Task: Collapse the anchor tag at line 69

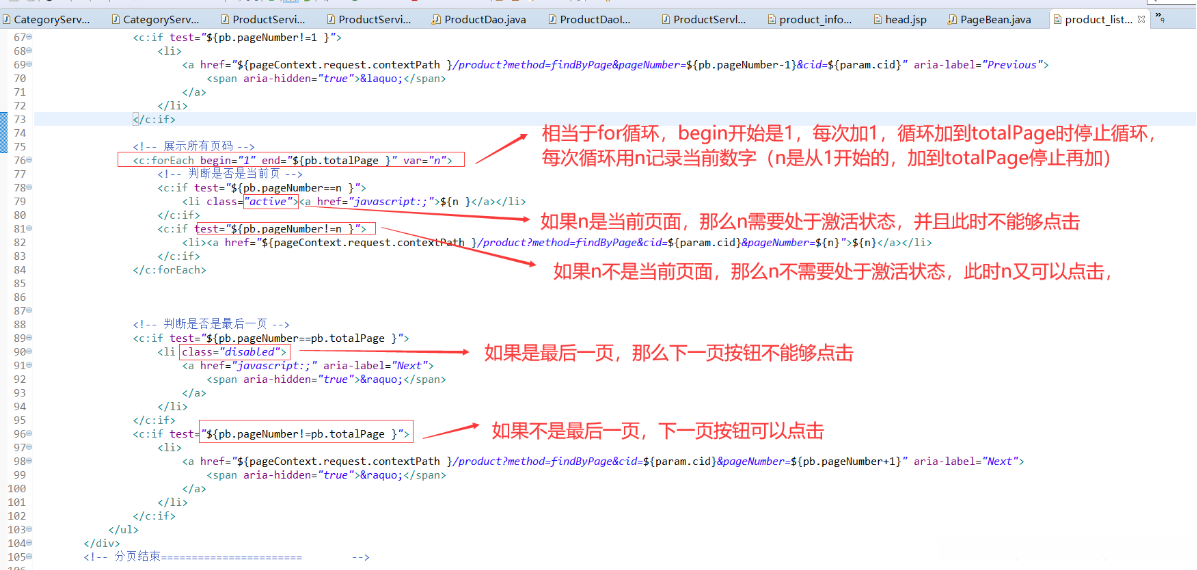Action: (x=30, y=65)
